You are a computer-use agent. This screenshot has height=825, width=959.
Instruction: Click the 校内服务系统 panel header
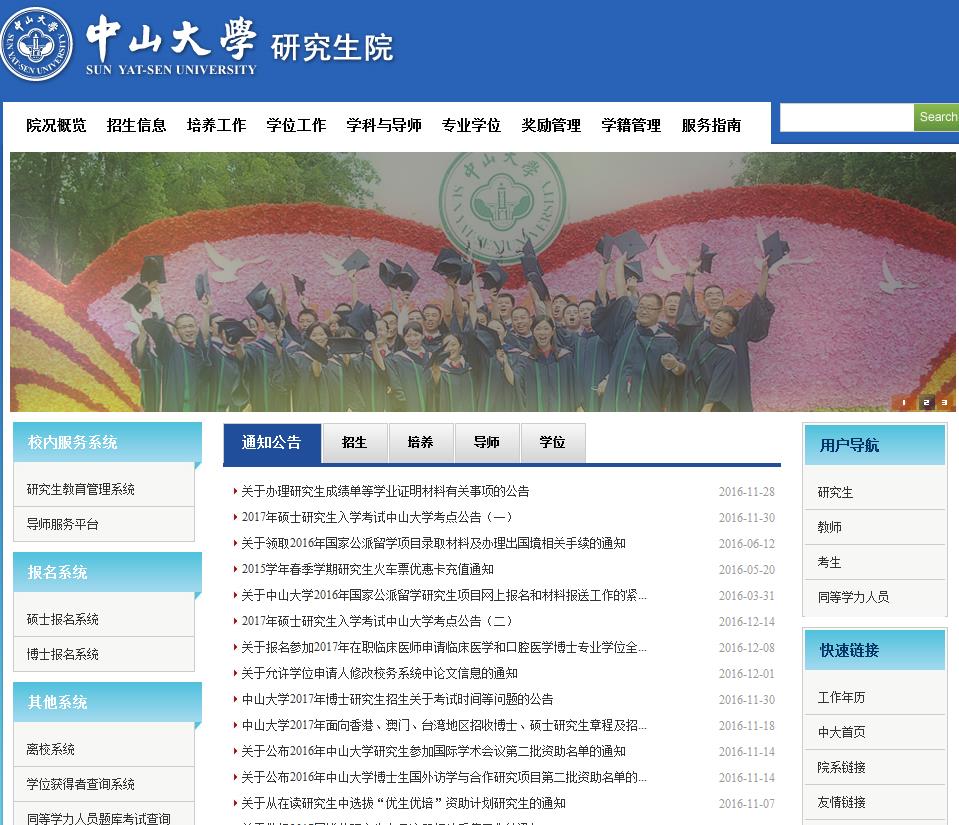[108, 442]
